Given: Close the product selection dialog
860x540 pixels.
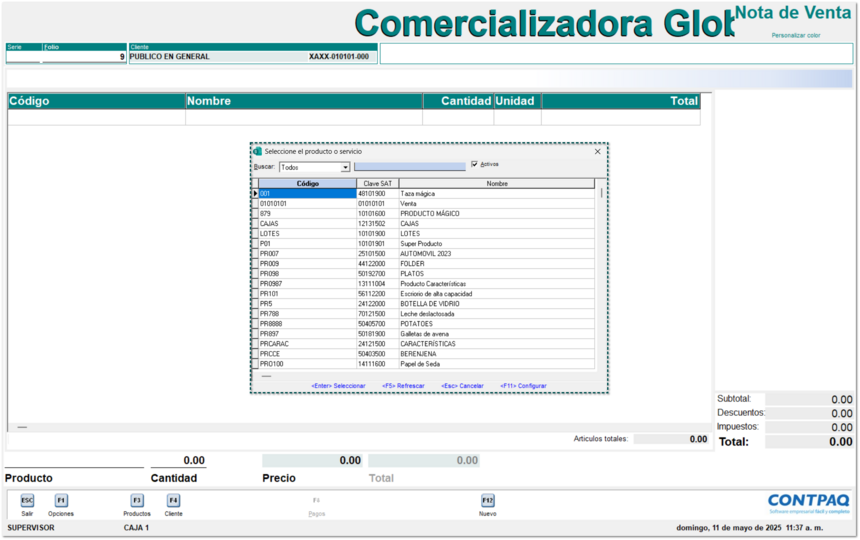Looking at the screenshot, I should 597,152.
